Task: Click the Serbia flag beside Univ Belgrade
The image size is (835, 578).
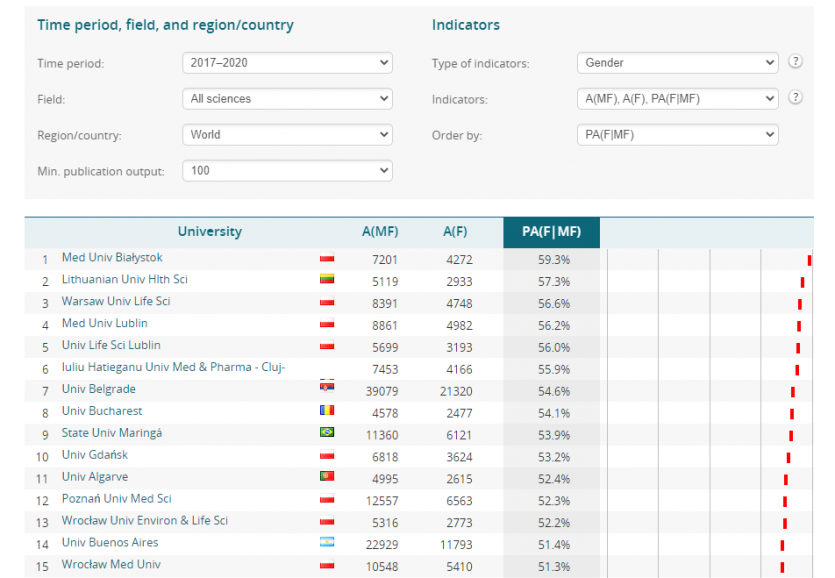Action: [327, 390]
